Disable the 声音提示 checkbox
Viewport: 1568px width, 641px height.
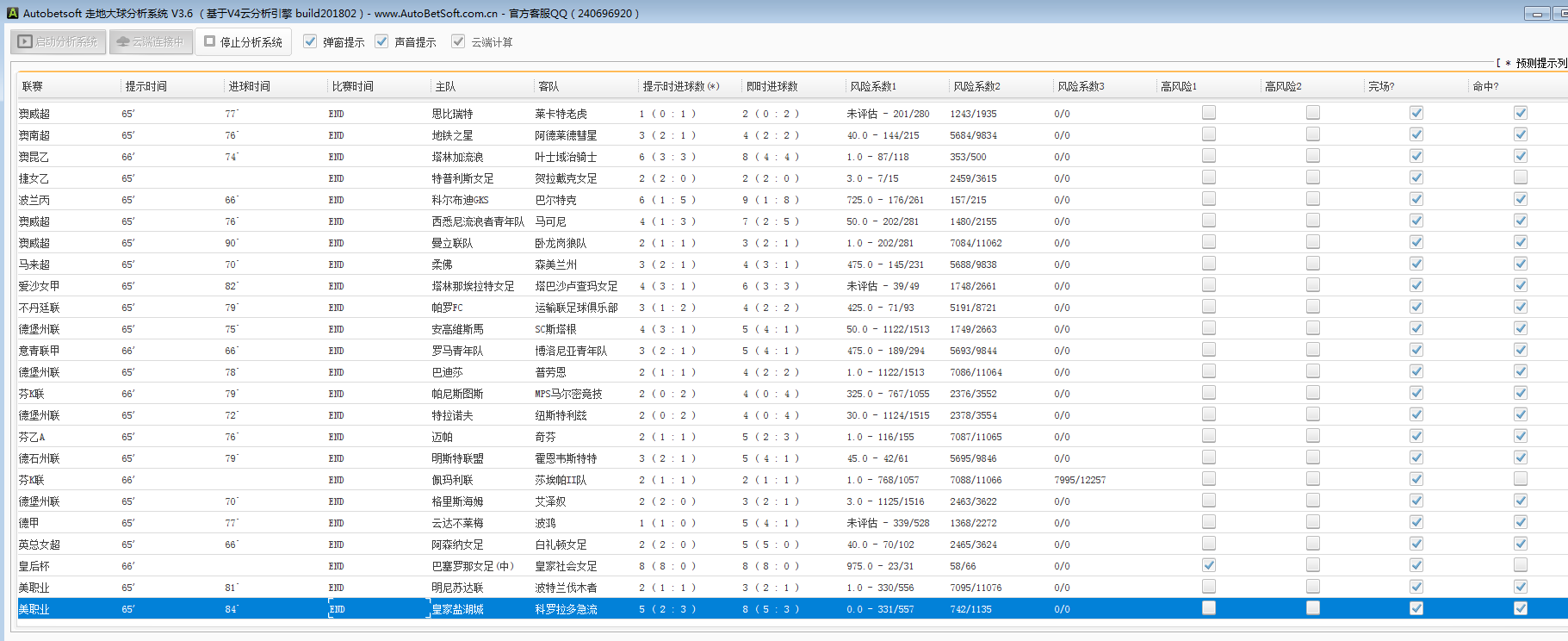(381, 41)
